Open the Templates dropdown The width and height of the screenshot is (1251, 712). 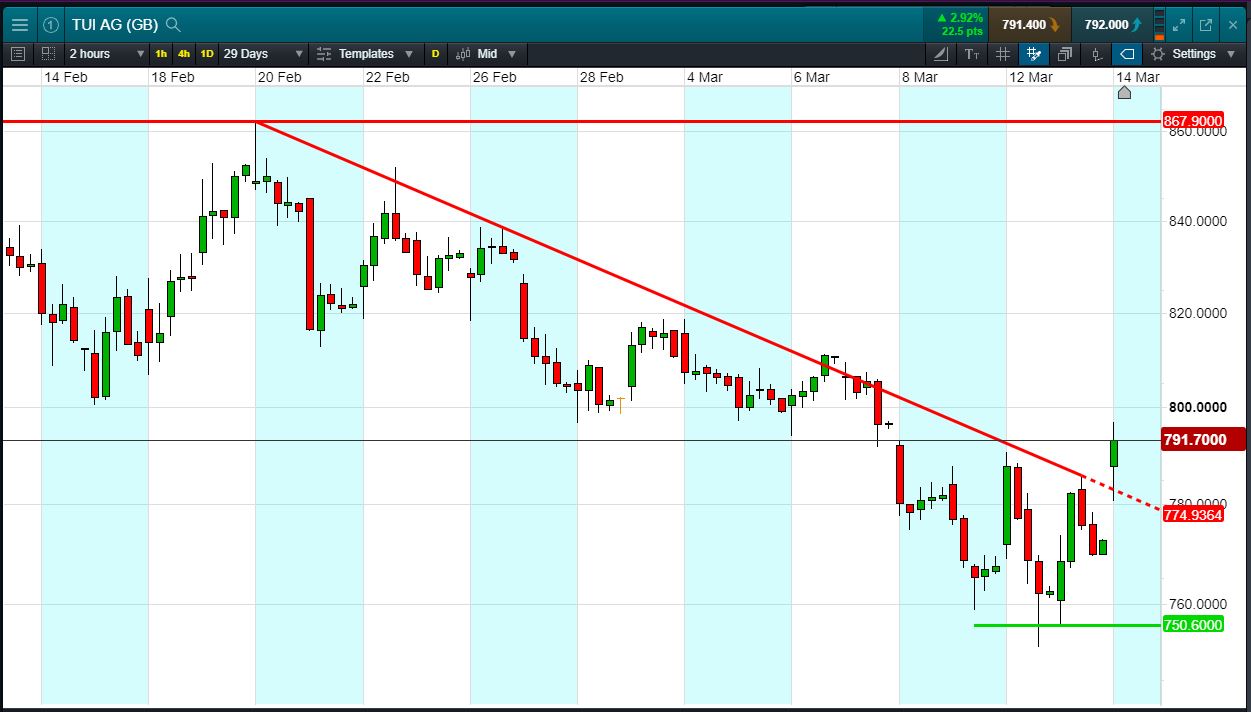click(x=365, y=54)
